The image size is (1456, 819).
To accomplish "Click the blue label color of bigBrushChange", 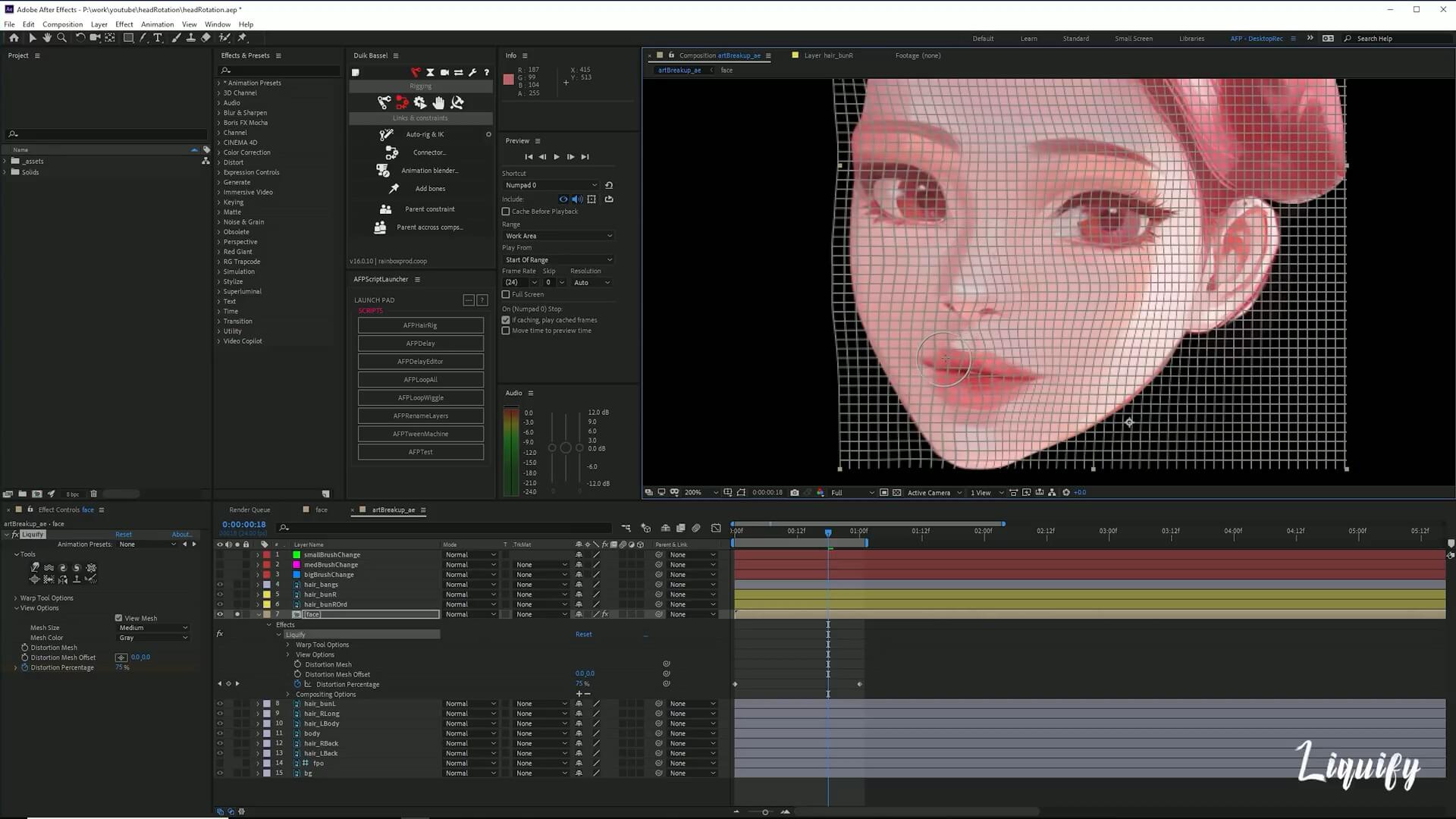I will (x=297, y=575).
